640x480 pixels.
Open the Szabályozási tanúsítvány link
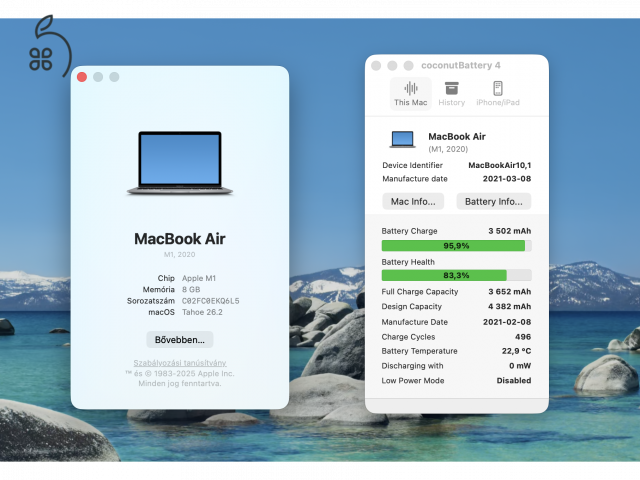tap(180, 363)
